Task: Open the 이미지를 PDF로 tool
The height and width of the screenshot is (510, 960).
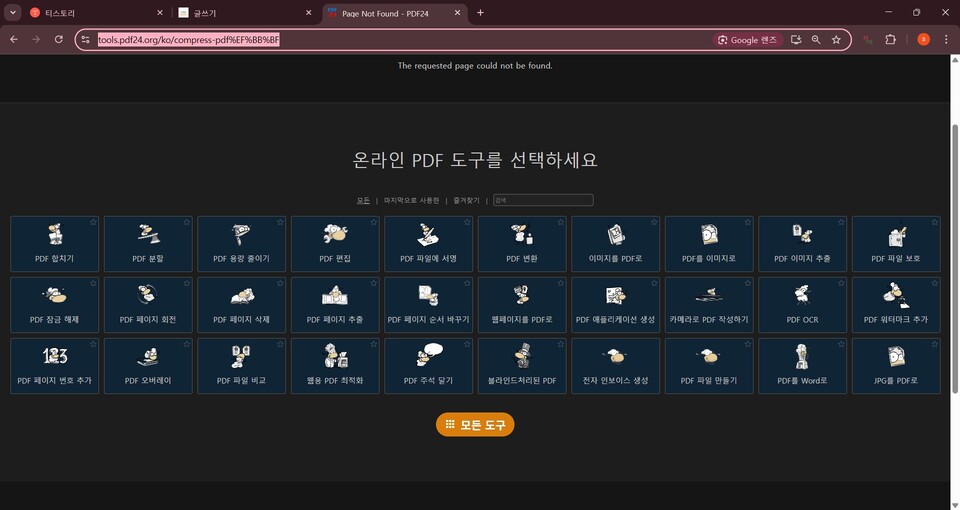Action: 615,244
